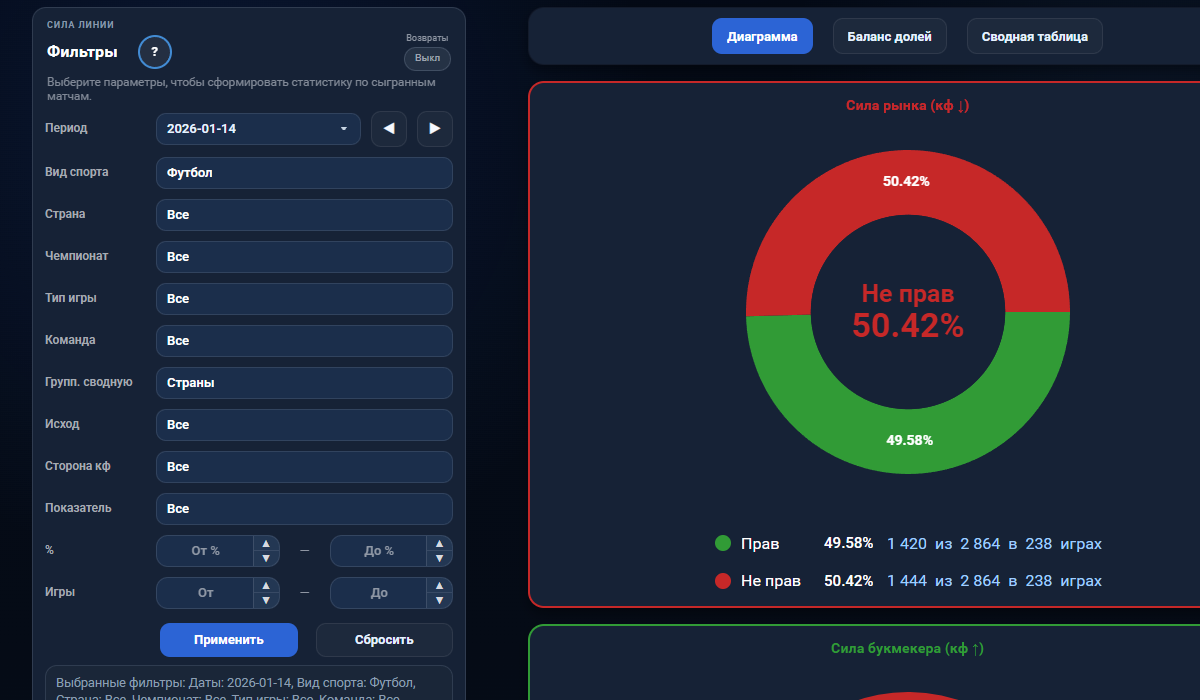Image resolution: width=1200 pixels, height=700 pixels.
Task: Open the filters help question mark
Action: pyautogui.click(x=155, y=52)
